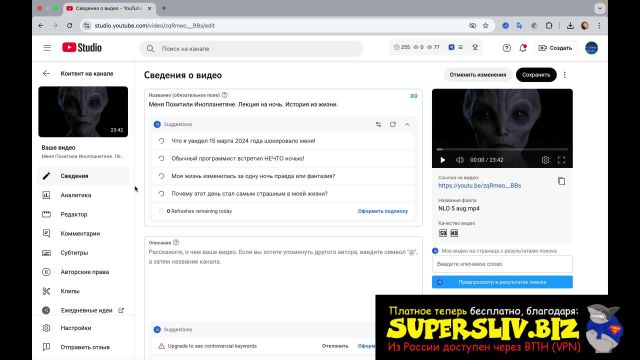Viewport: 640px width, 360px height.
Task: Refresh title suggestions with reload icon
Action: (393, 124)
